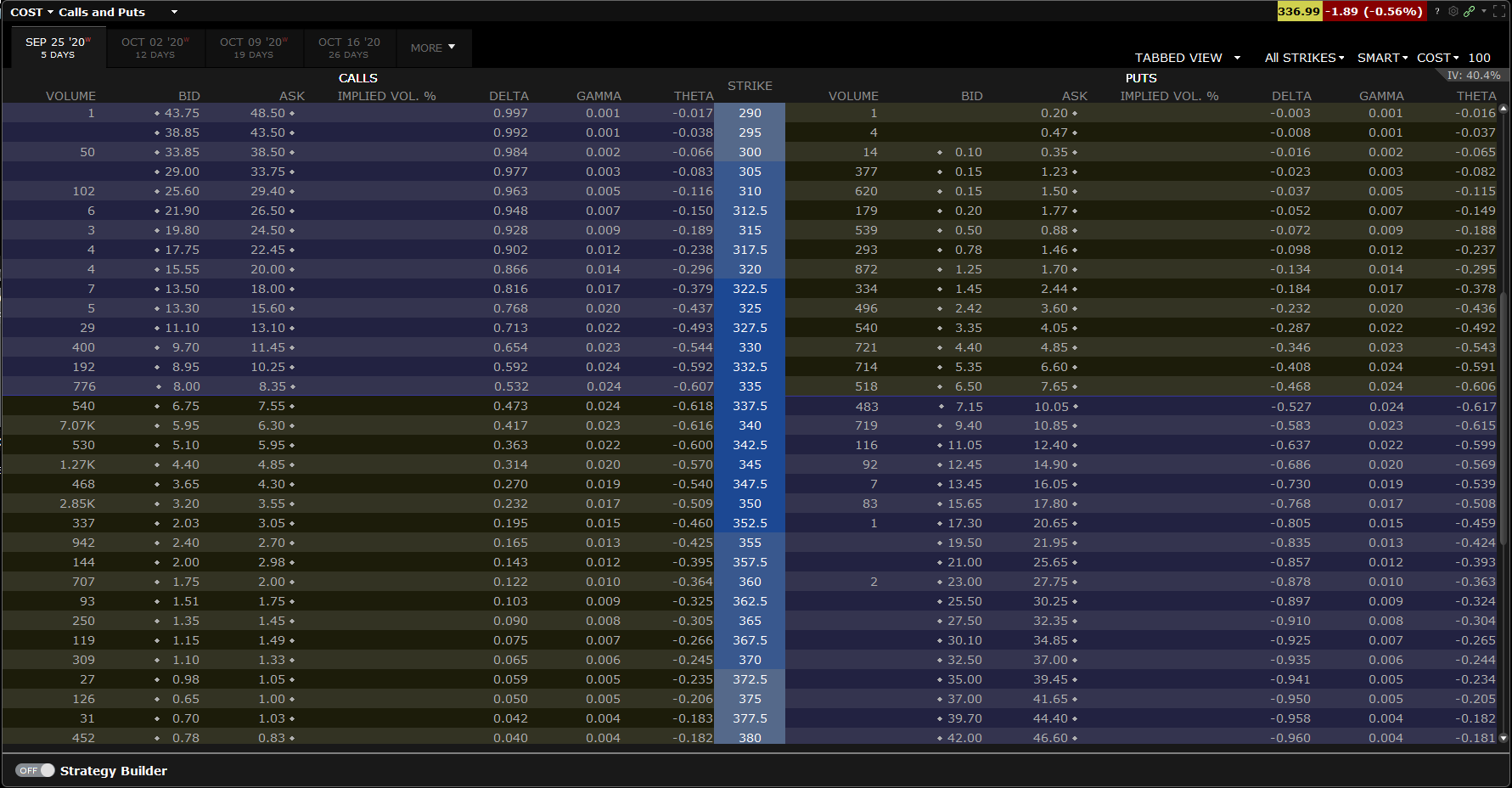Viewport: 1512px width, 788px height.
Task: Click call volume 1.27K at strike 345
Action: point(77,464)
